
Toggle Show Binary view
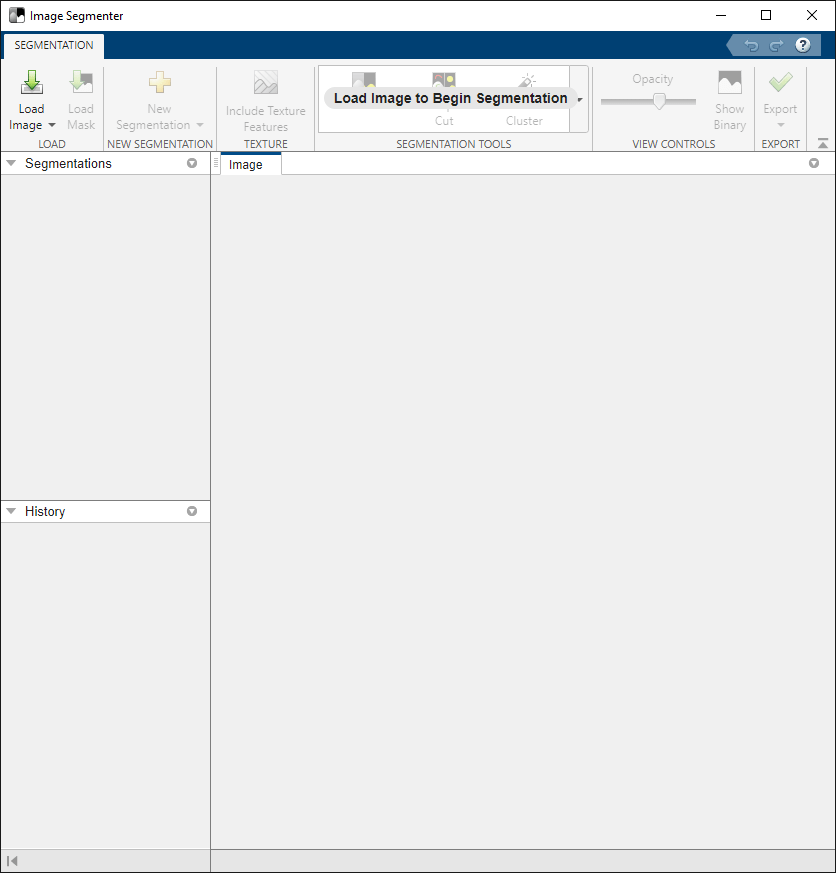(x=730, y=100)
